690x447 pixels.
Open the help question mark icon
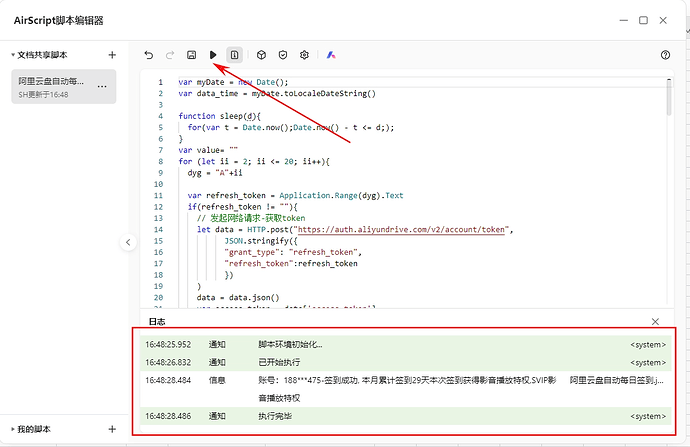tap(665, 55)
